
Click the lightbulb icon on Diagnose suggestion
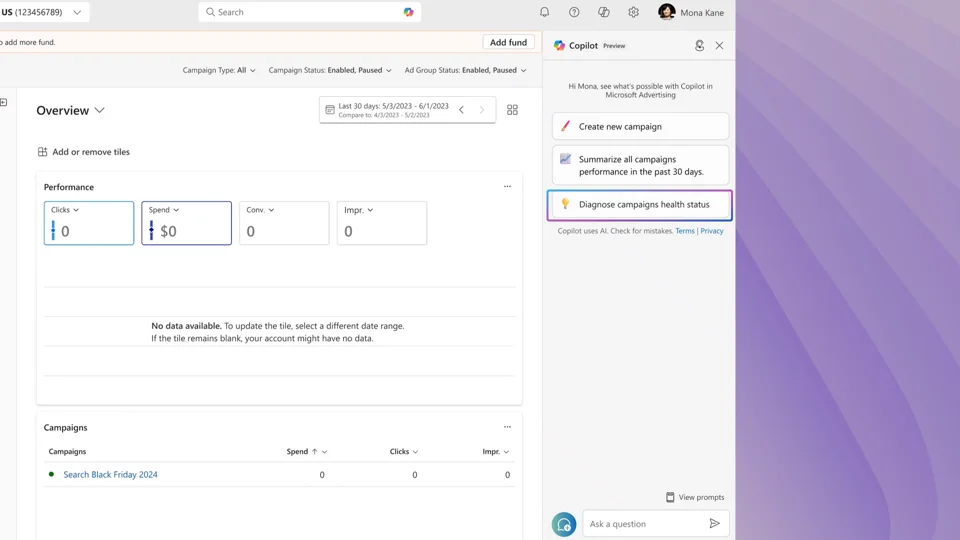coord(565,204)
